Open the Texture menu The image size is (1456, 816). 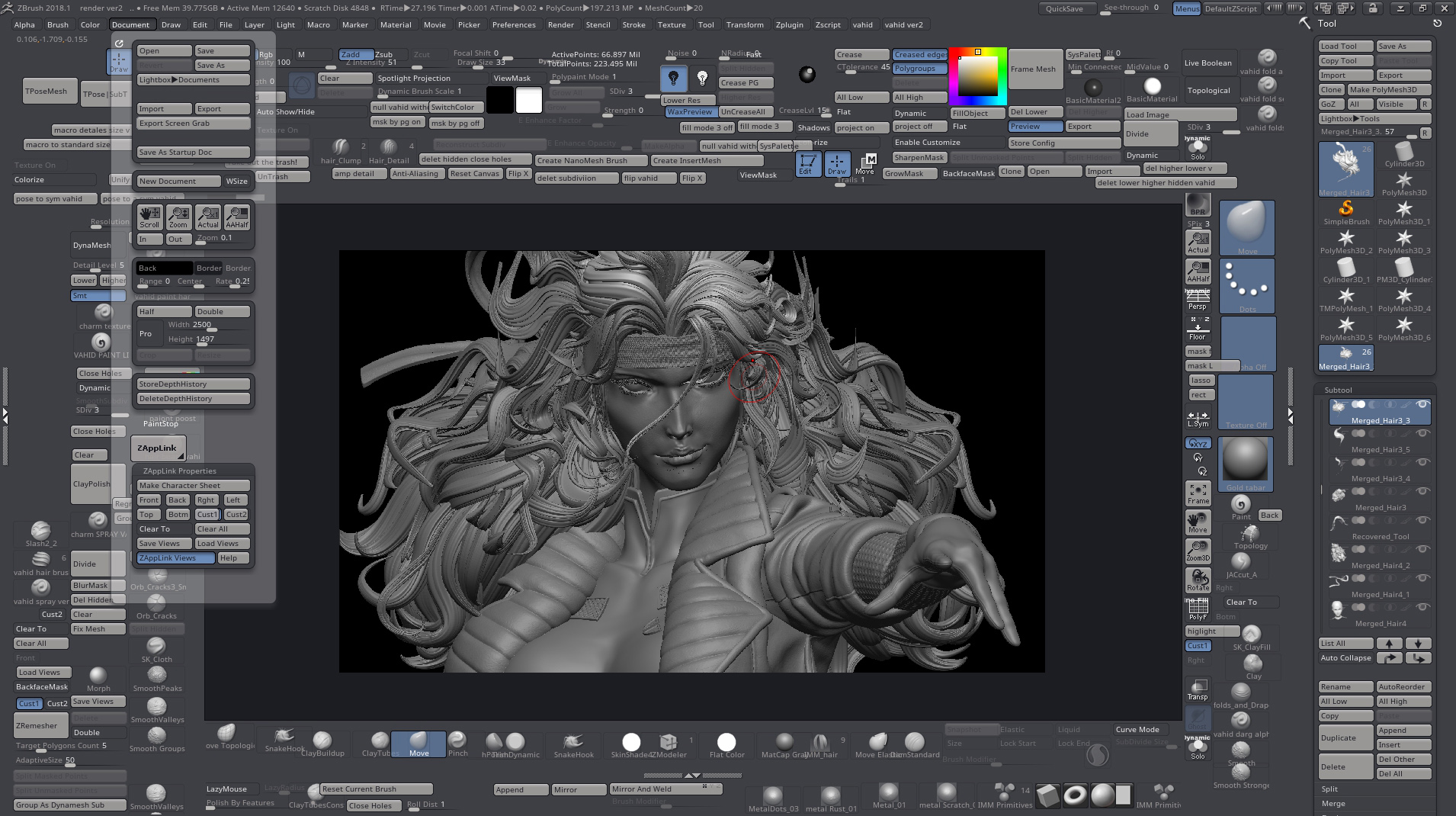pyautogui.click(x=672, y=24)
